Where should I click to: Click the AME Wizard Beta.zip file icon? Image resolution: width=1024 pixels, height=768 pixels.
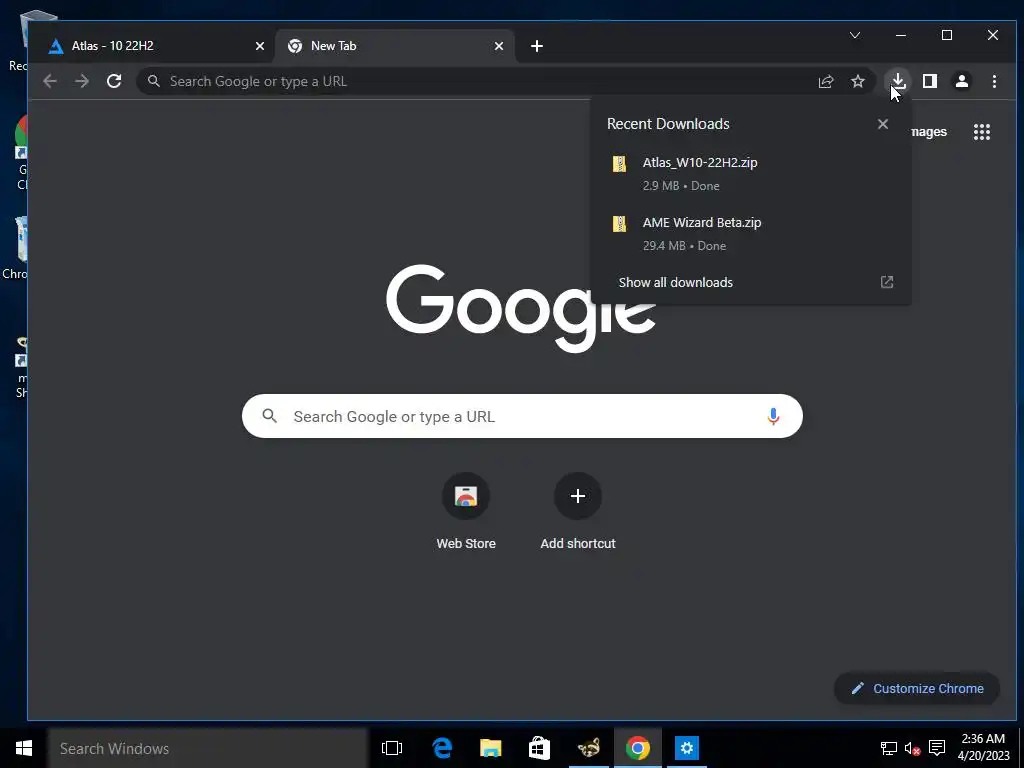coord(619,223)
